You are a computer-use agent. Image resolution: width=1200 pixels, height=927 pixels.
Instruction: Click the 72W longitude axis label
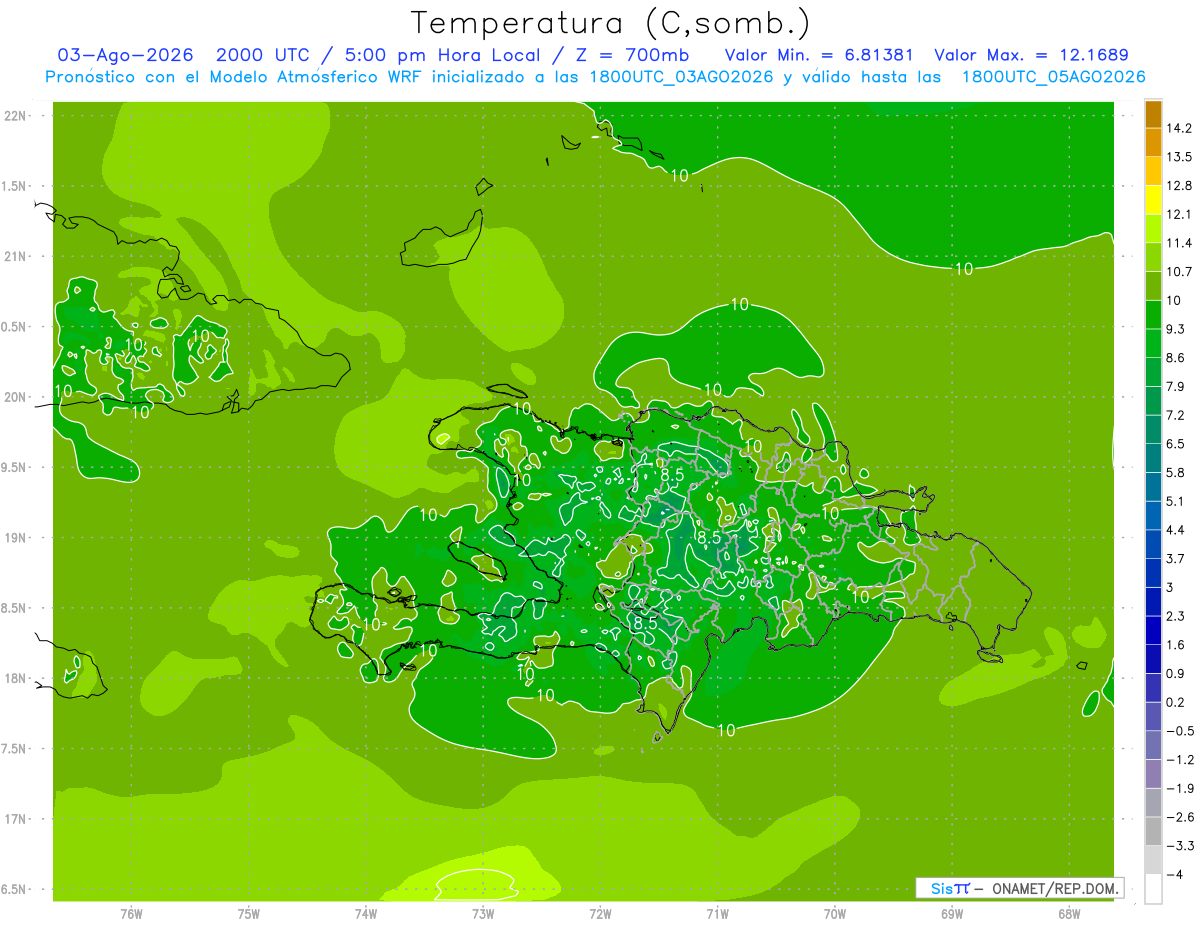coord(600,914)
